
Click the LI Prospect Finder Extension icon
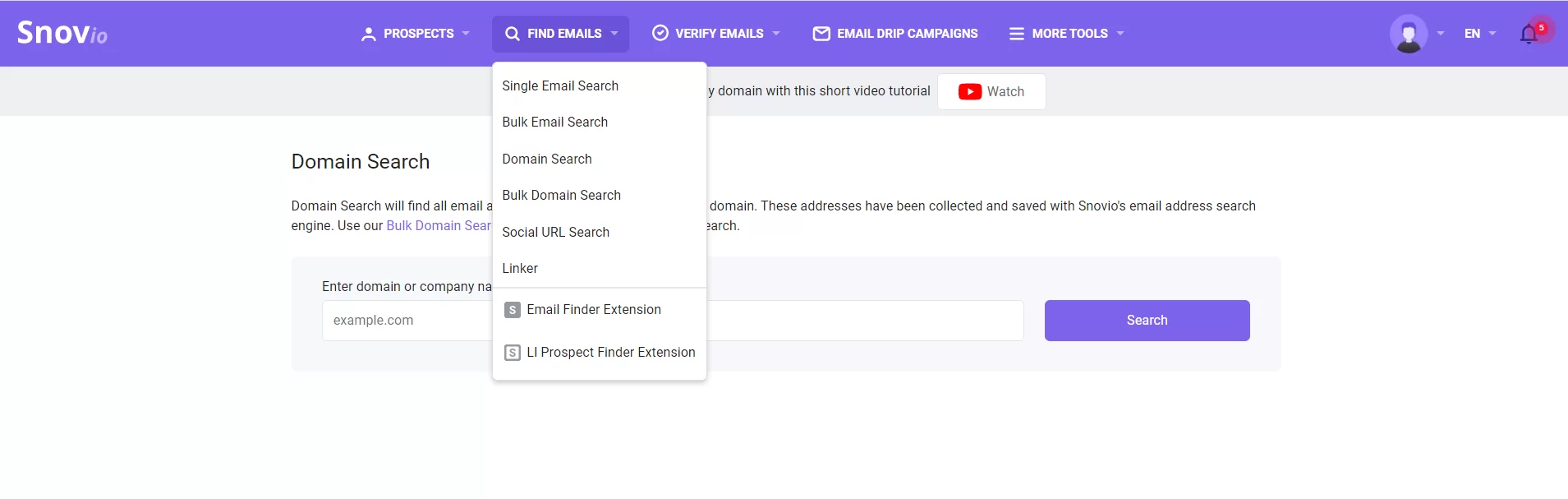point(512,353)
